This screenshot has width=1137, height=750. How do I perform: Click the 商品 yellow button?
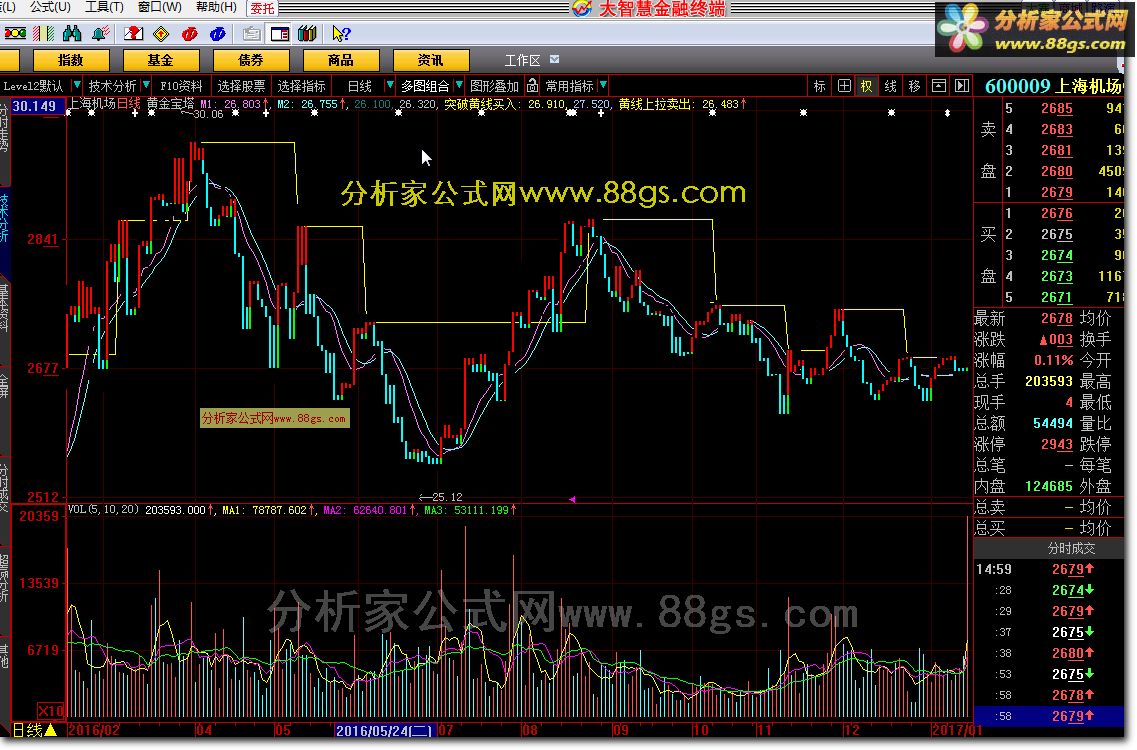coord(340,60)
